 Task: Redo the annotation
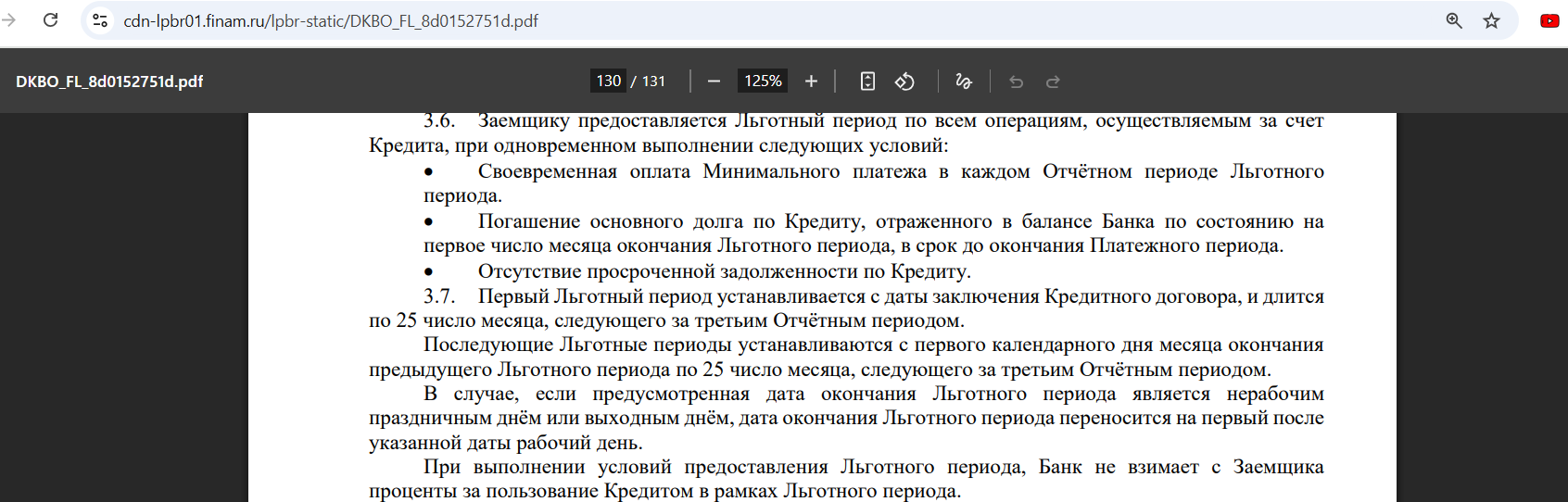pos(1053,82)
